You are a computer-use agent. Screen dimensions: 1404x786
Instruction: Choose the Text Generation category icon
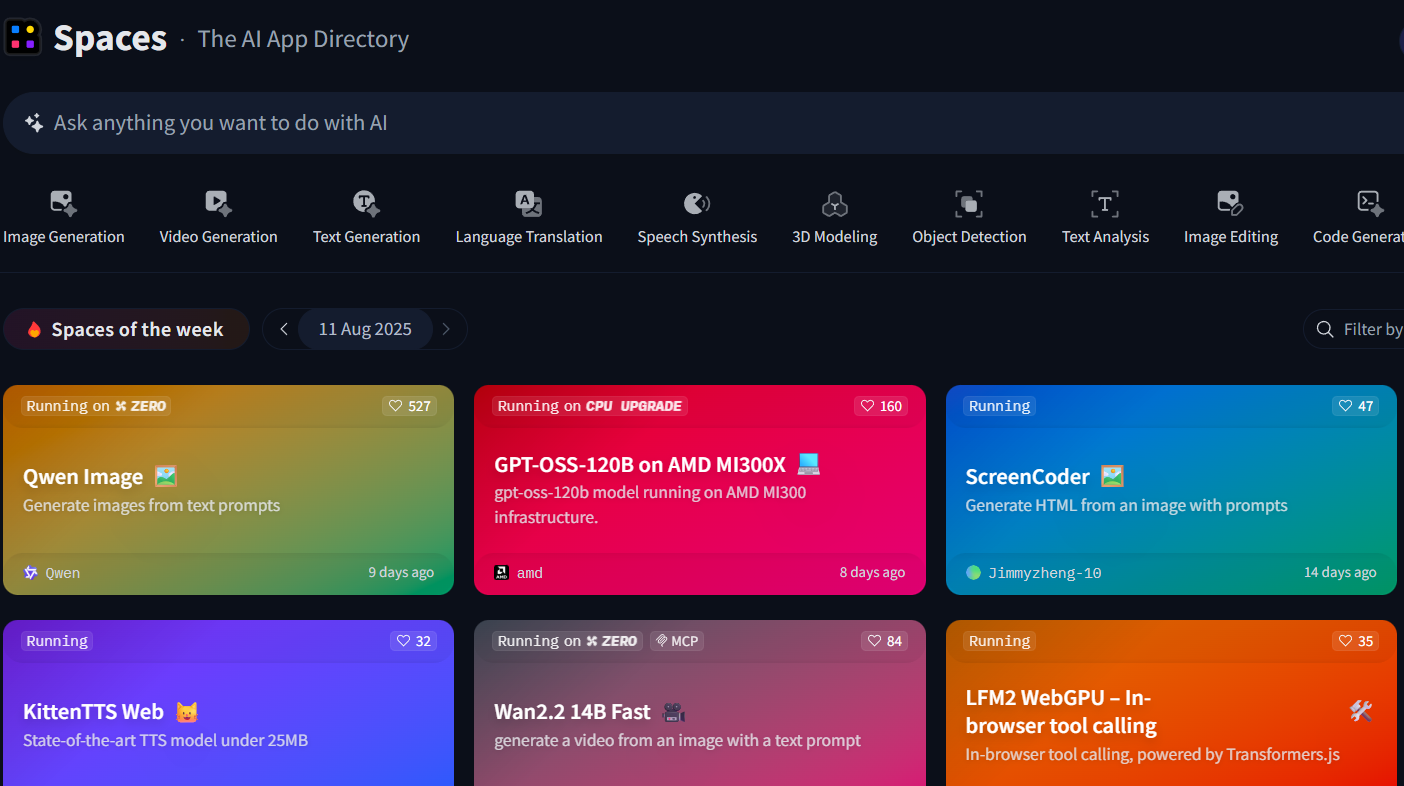[x=366, y=203]
